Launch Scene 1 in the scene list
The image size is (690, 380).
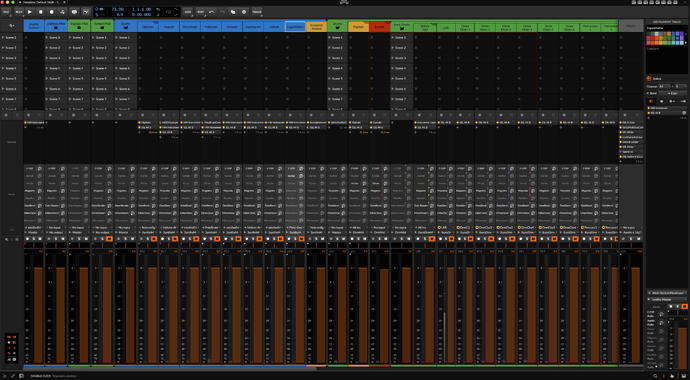pyautogui.click(x=11, y=37)
